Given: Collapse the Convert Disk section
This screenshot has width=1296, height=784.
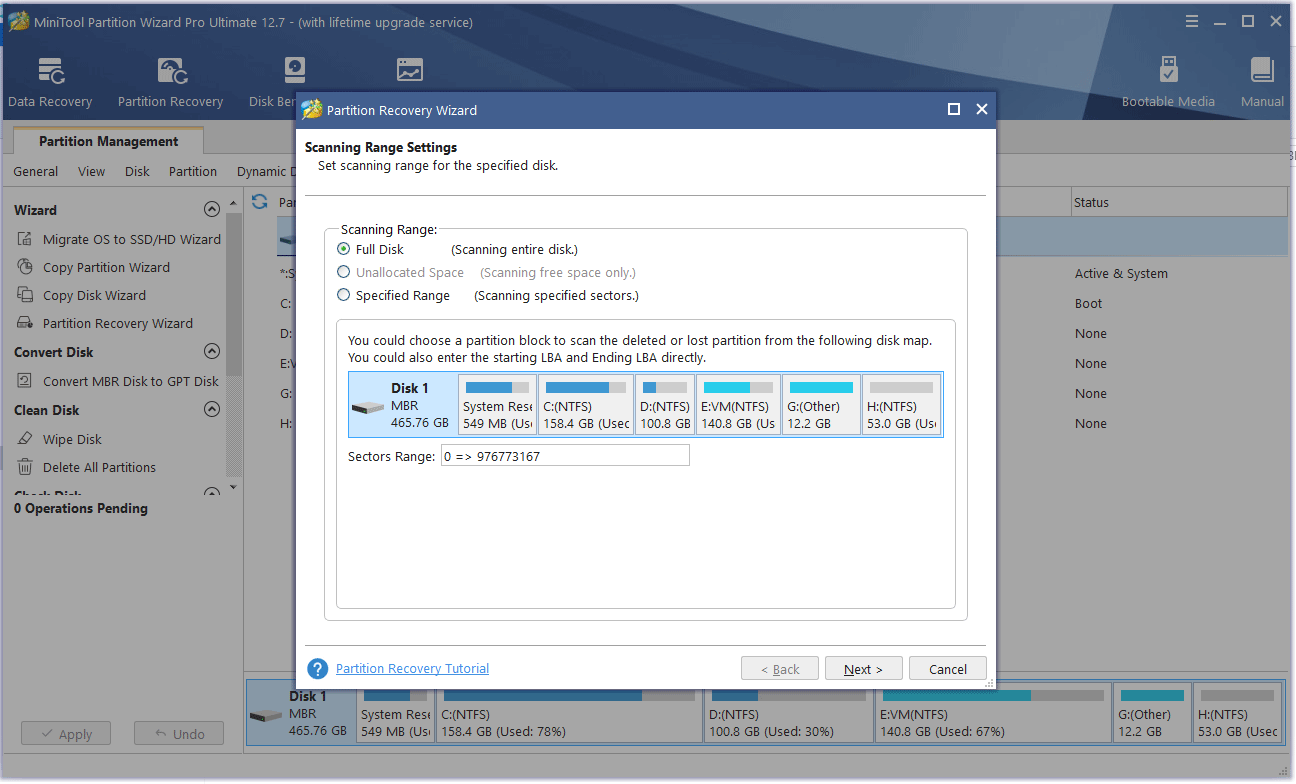Looking at the screenshot, I should pos(212,351).
